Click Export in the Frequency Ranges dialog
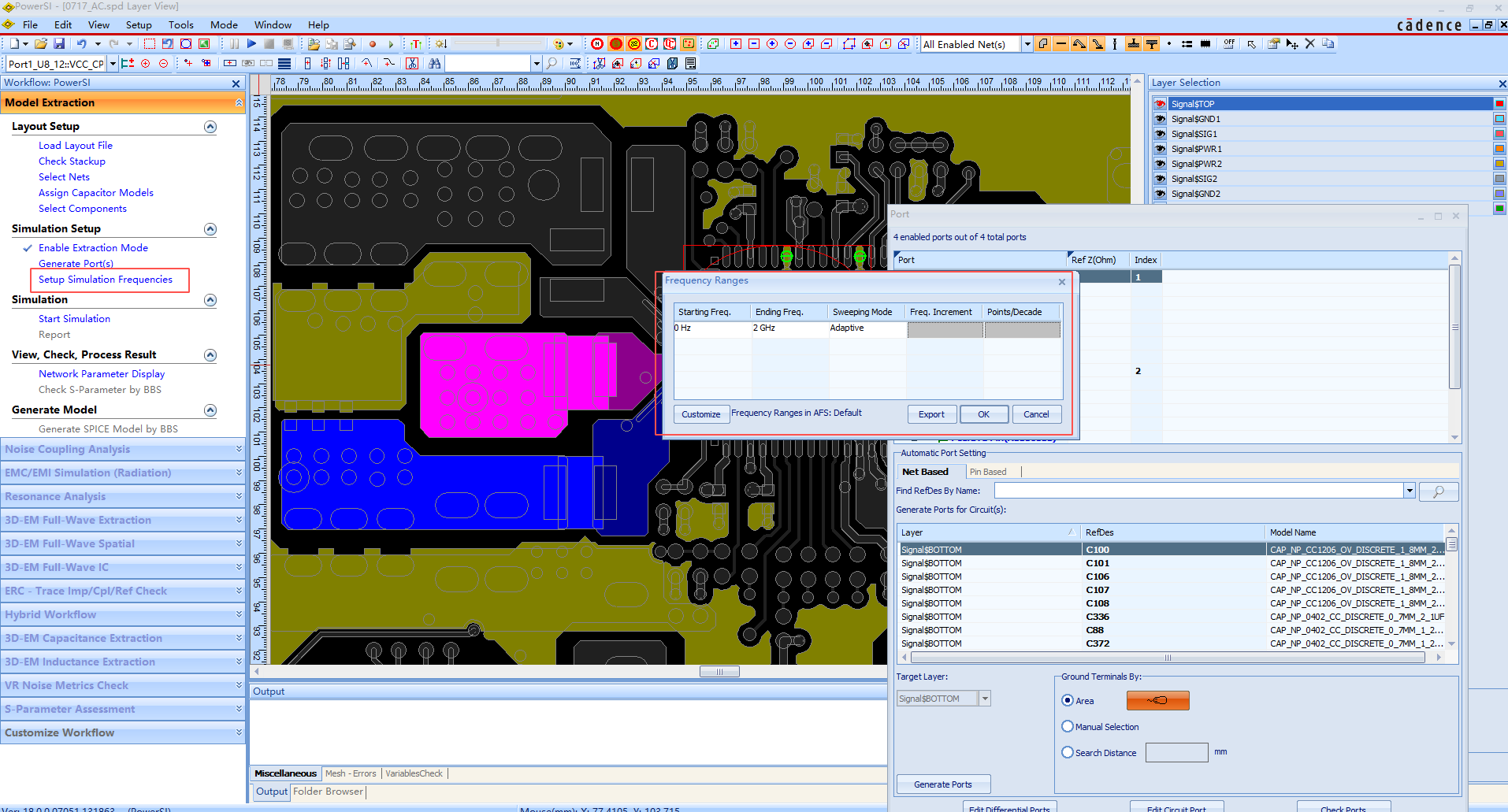 [x=931, y=414]
